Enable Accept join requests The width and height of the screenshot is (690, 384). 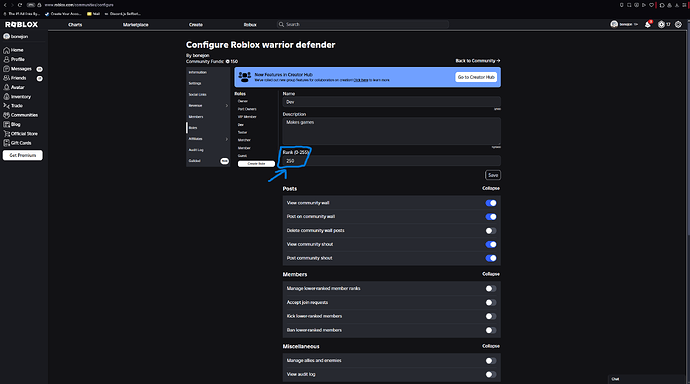[491, 303]
